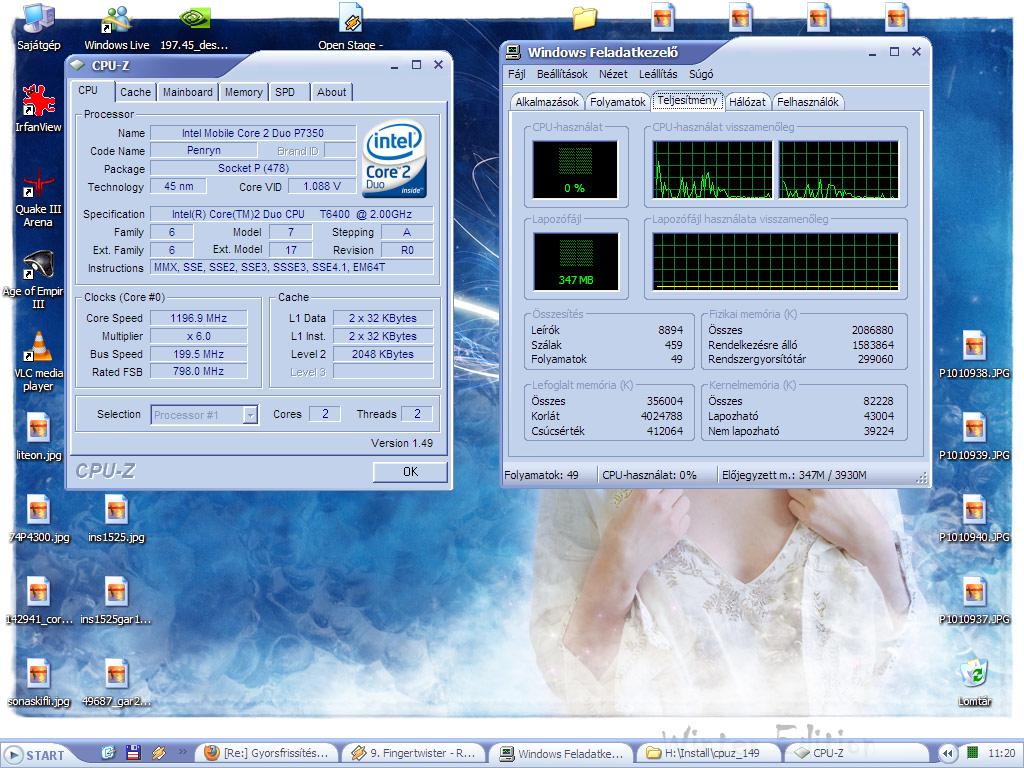Click the green system tray icon
Screen dimensions: 1024x768
[972, 752]
